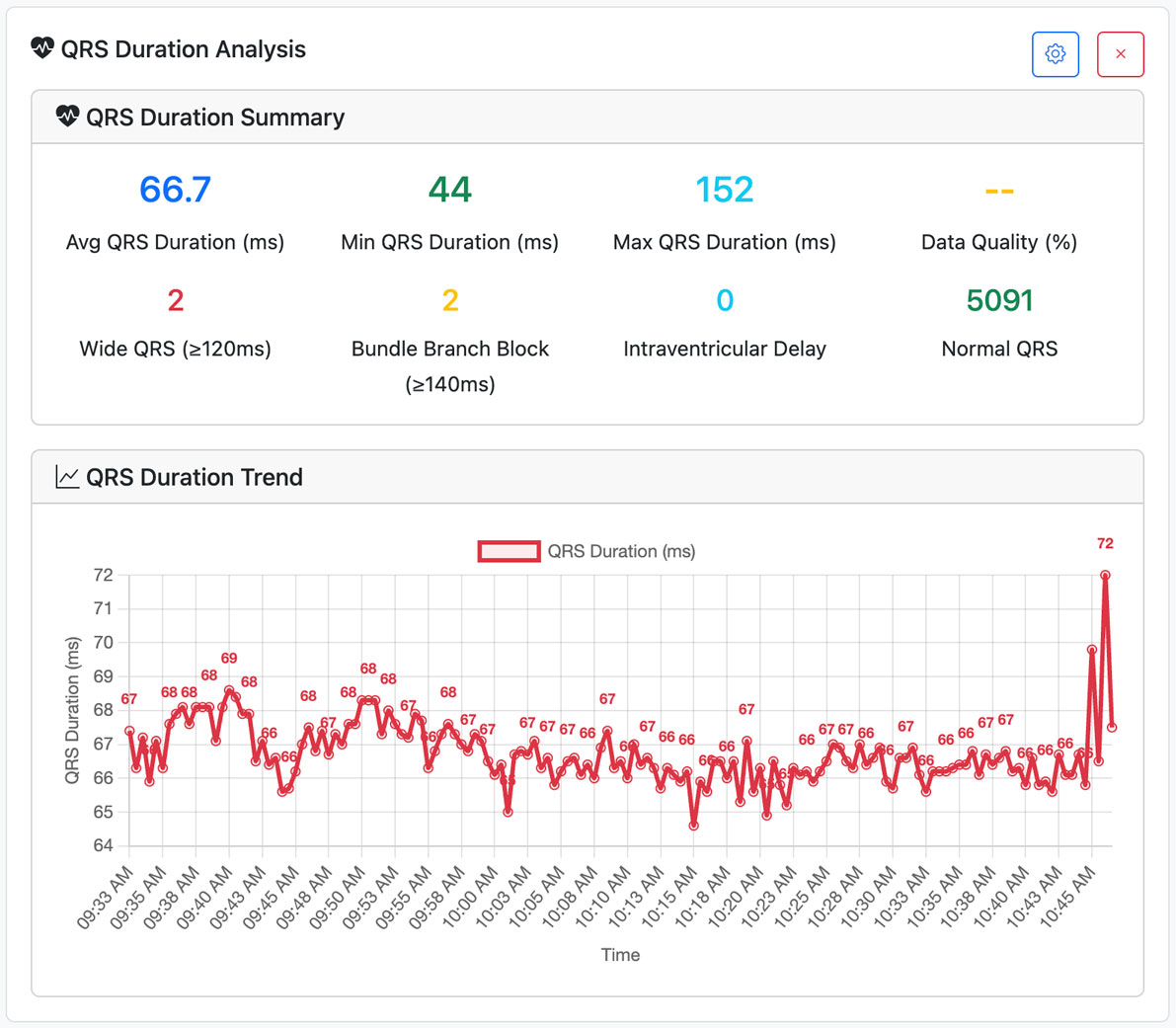Click line chart icon beside QRS Duration Trend

point(67,477)
